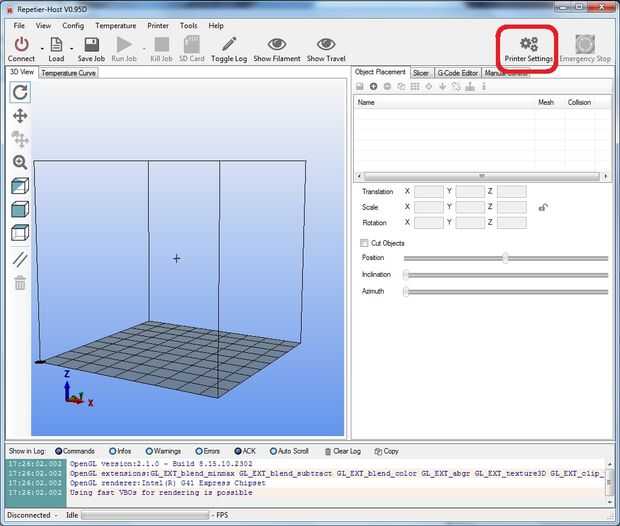Click the Run Job play icon
The height and width of the screenshot is (526, 620).
(x=124, y=44)
